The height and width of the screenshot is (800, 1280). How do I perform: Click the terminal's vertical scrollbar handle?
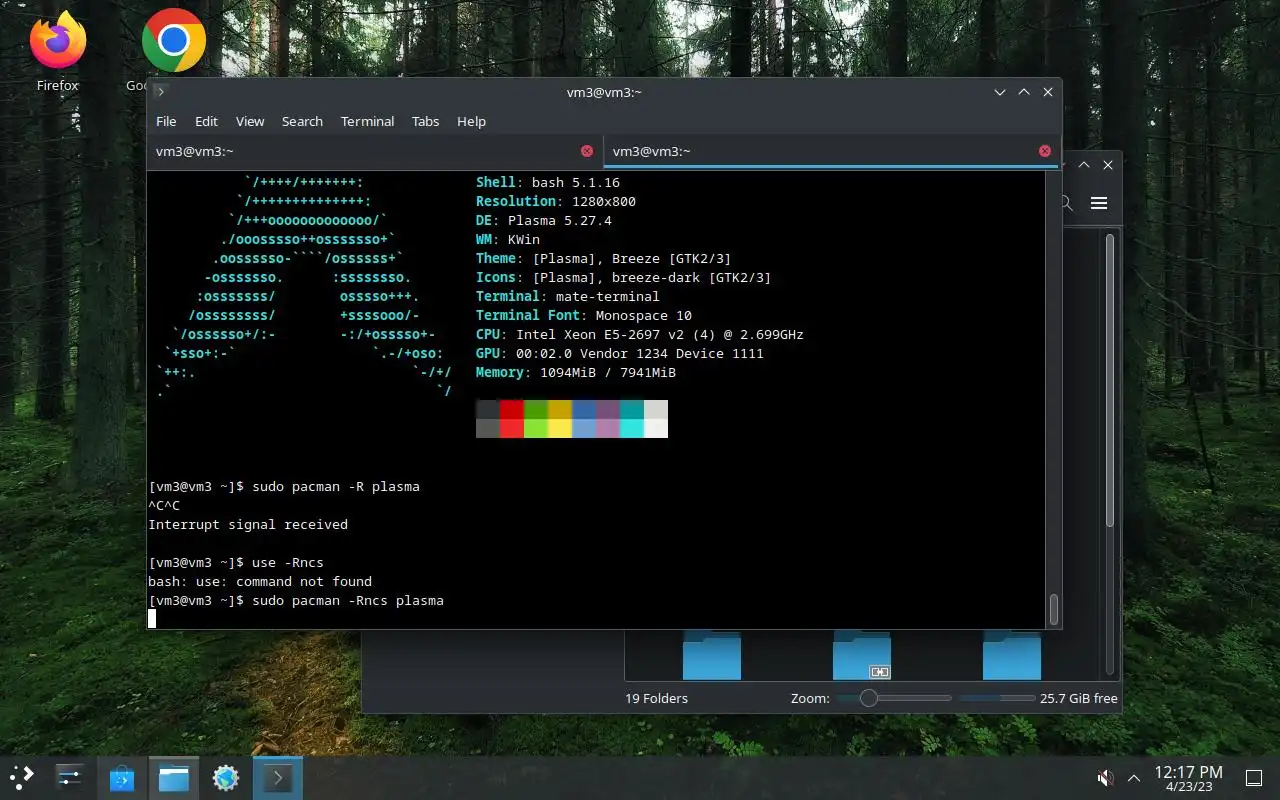coord(1053,609)
